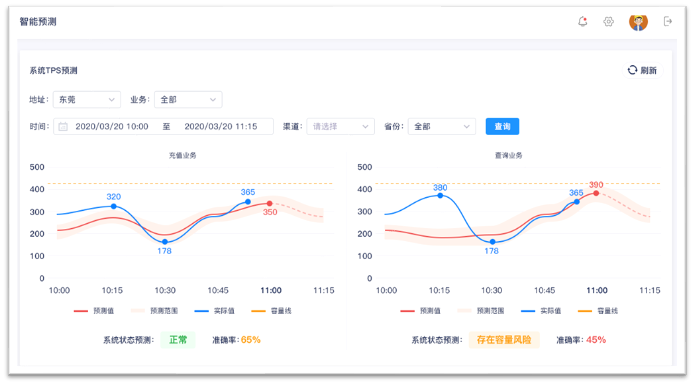Click the user avatar picture
Image resolution: width=694 pixels, height=385 pixels.
pos(638,22)
